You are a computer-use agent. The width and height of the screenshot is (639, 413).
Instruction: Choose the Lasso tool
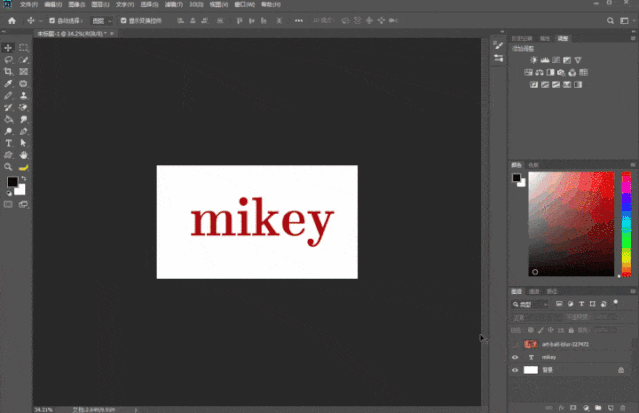(x=8, y=60)
